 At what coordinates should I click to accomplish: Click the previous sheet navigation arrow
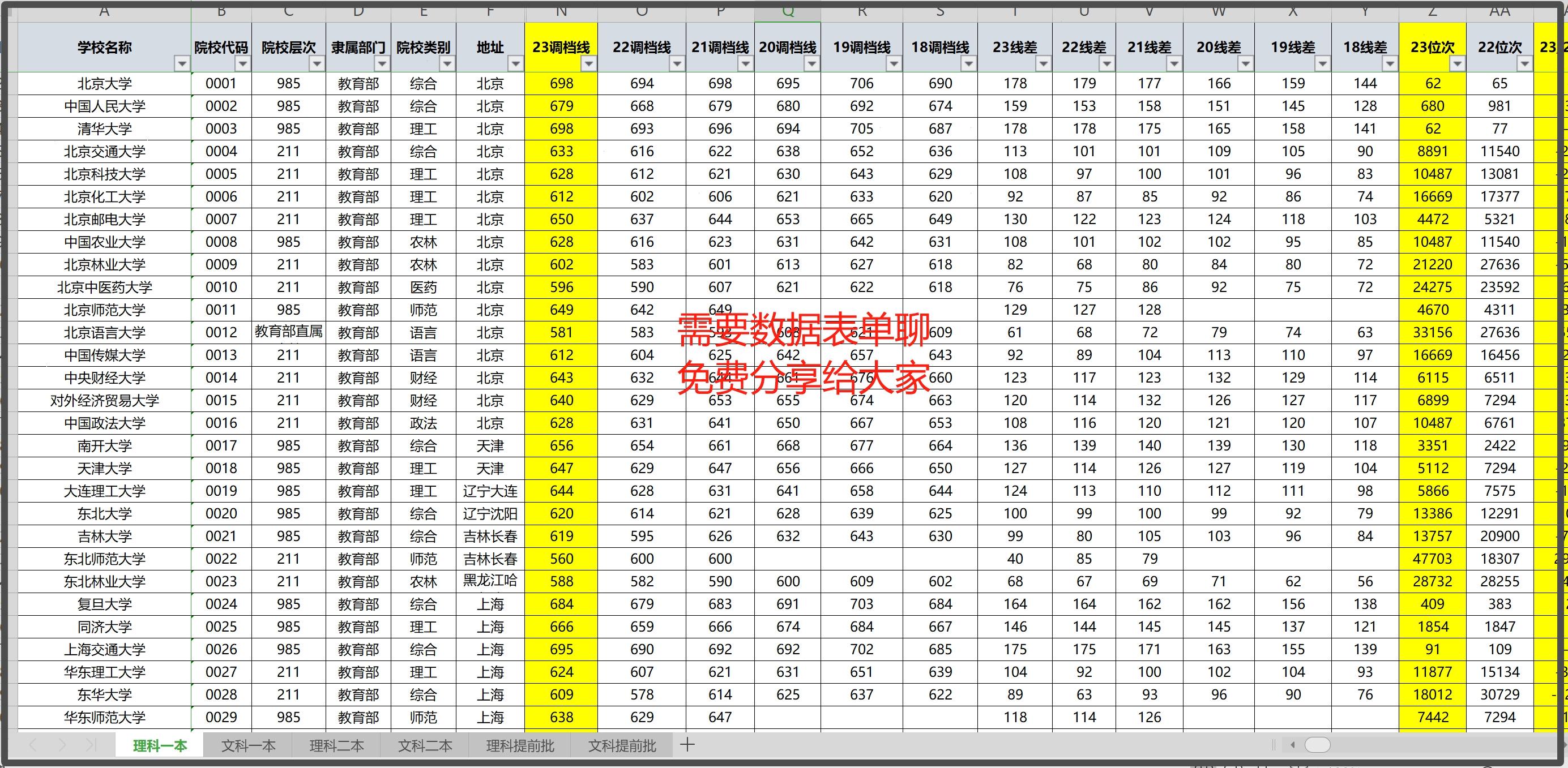click(x=33, y=745)
